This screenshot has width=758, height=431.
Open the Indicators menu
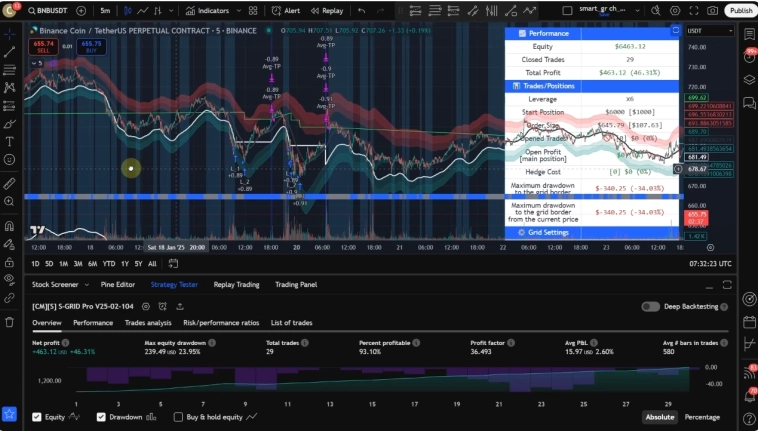pos(208,10)
